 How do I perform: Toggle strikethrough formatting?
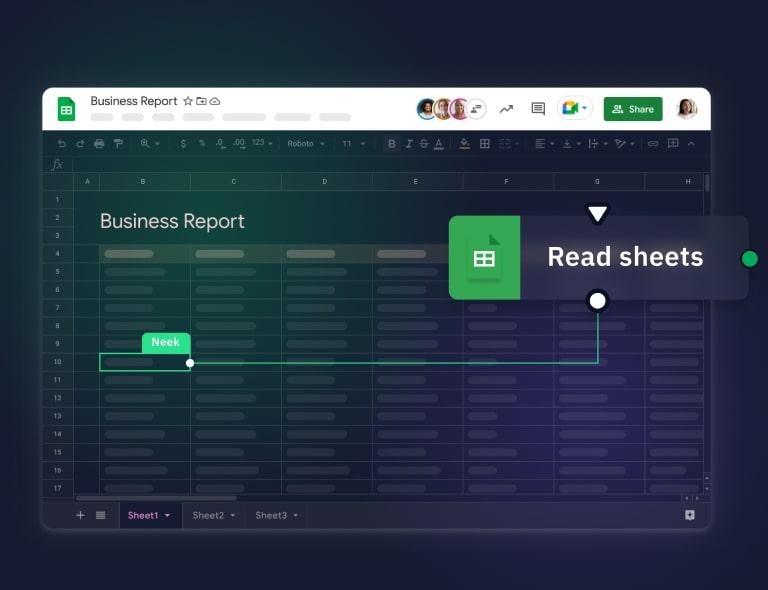[424, 144]
